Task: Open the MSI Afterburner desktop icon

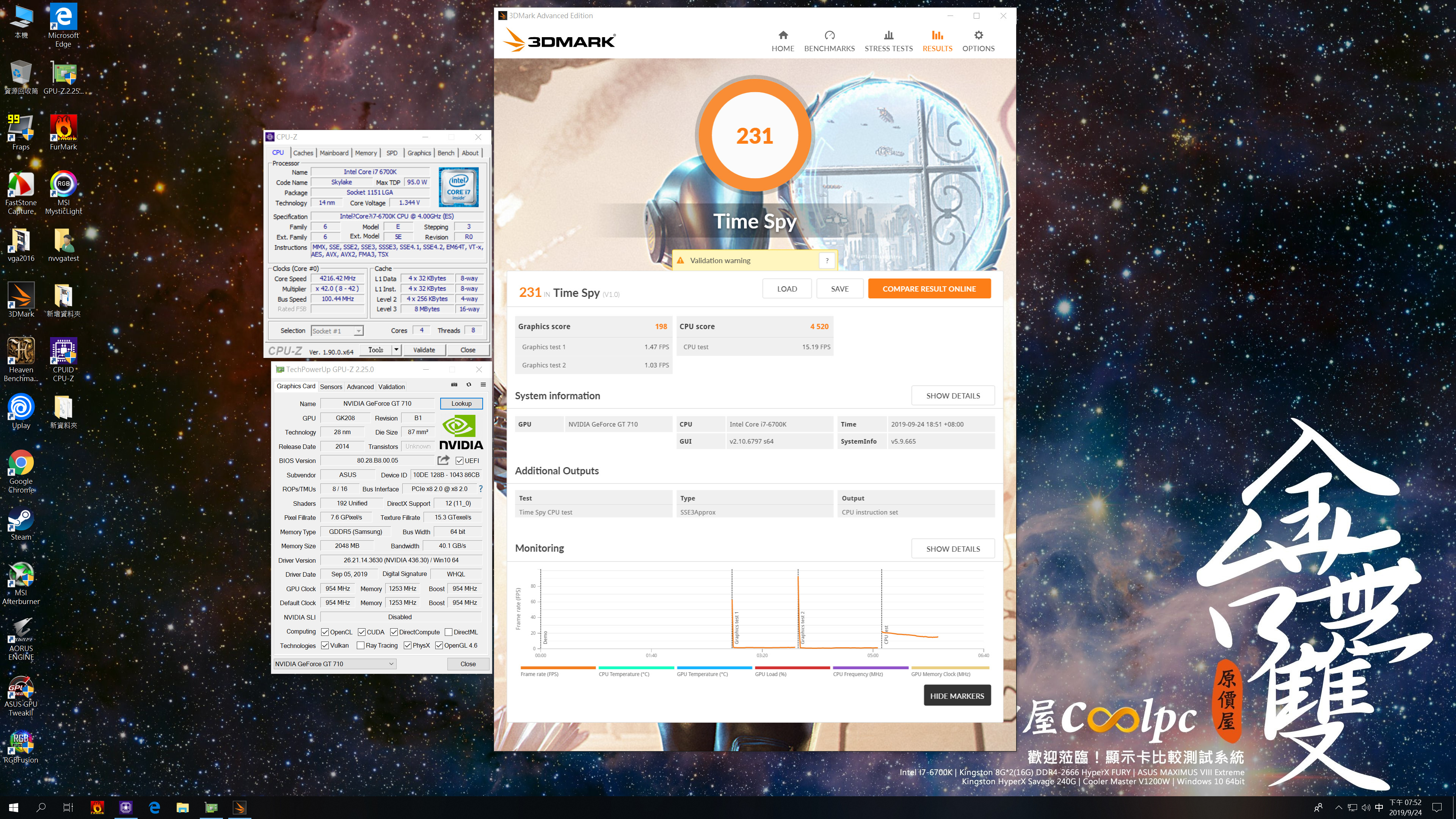Action: (x=21, y=583)
